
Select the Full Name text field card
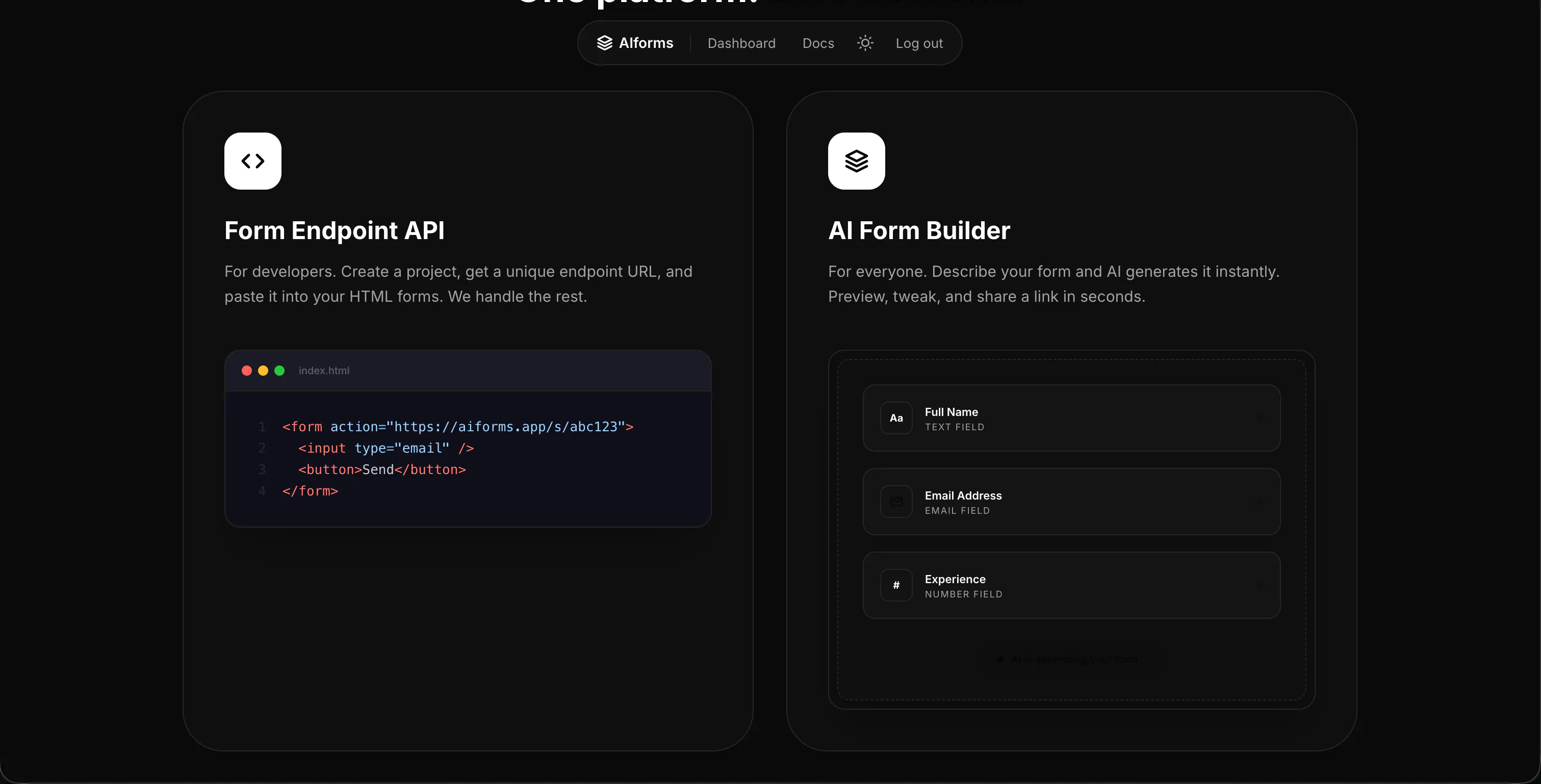pyautogui.click(x=1071, y=418)
